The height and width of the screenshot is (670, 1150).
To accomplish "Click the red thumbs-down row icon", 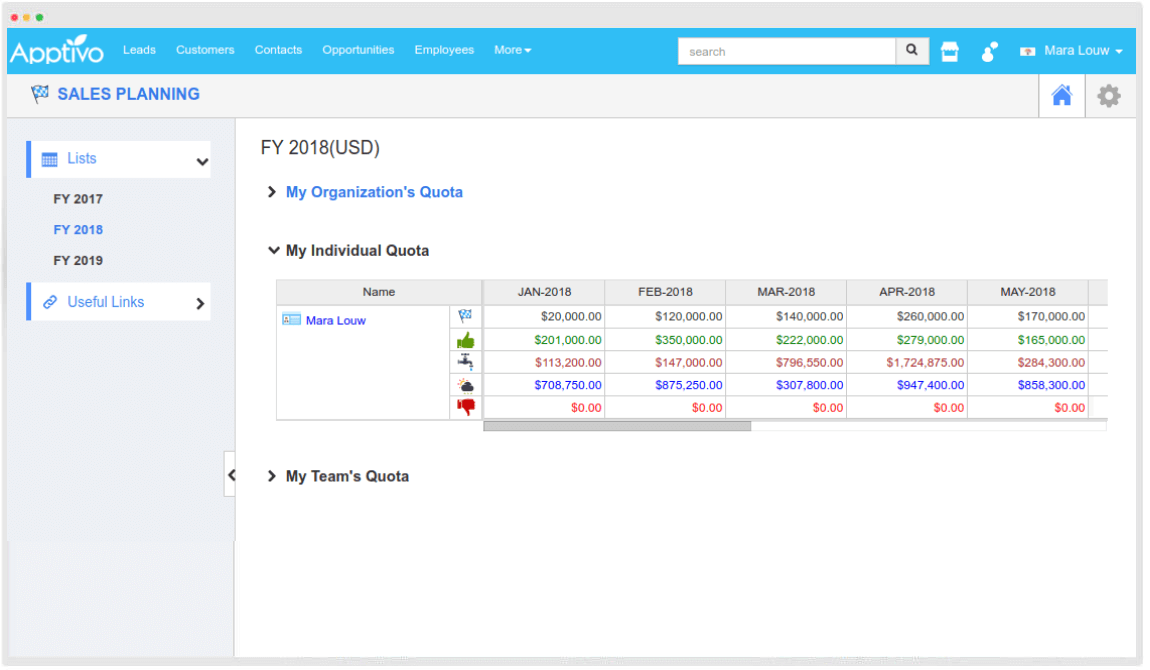I will (465, 407).
